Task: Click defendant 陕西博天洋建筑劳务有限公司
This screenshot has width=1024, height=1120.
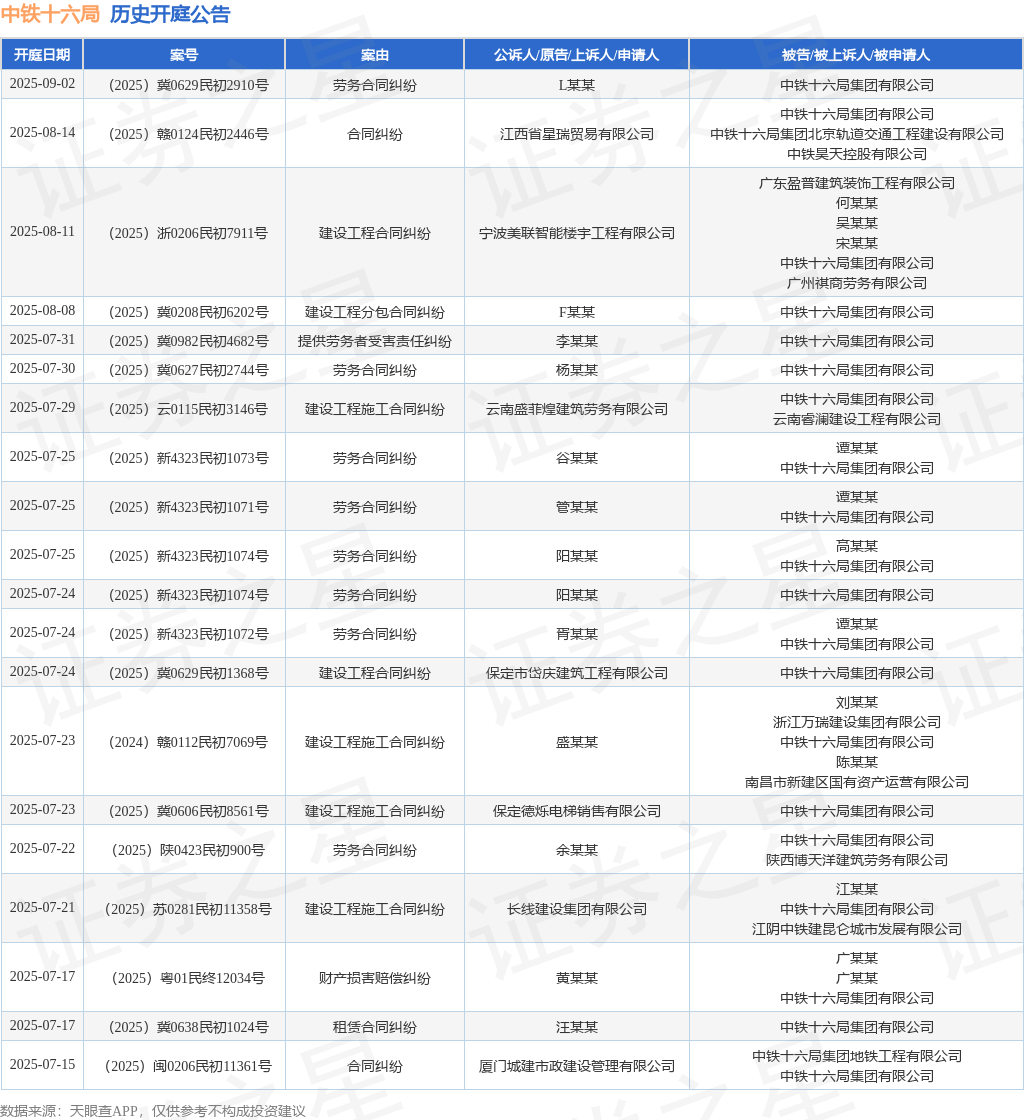Action: (x=857, y=860)
